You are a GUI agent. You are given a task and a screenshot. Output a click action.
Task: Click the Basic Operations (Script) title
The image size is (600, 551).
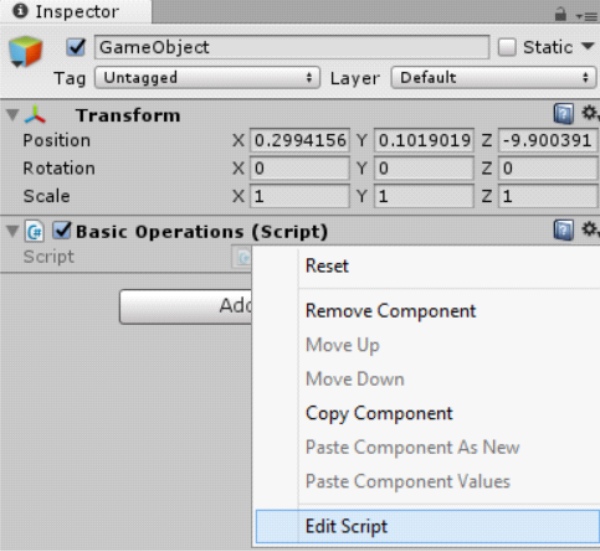pyautogui.click(x=202, y=232)
